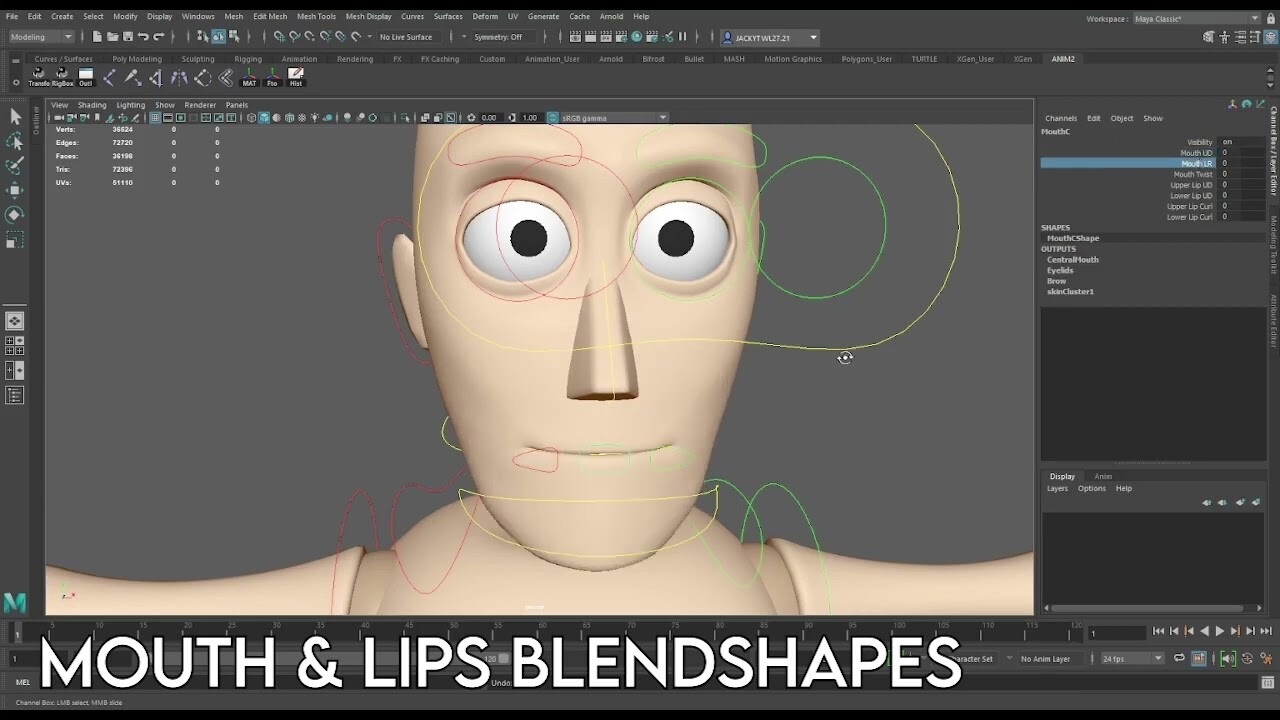Click the MAT shelf icon
1280x720 pixels.
click(x=249, y=77)
